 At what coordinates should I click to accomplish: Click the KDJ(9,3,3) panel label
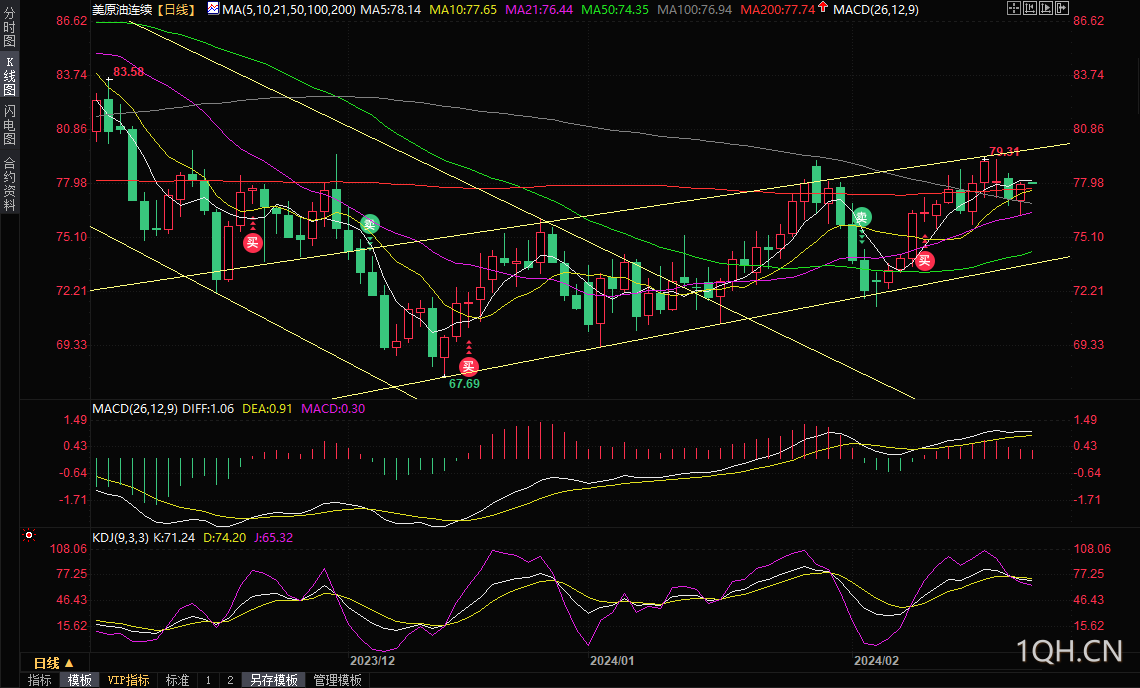tap(120, 537)
